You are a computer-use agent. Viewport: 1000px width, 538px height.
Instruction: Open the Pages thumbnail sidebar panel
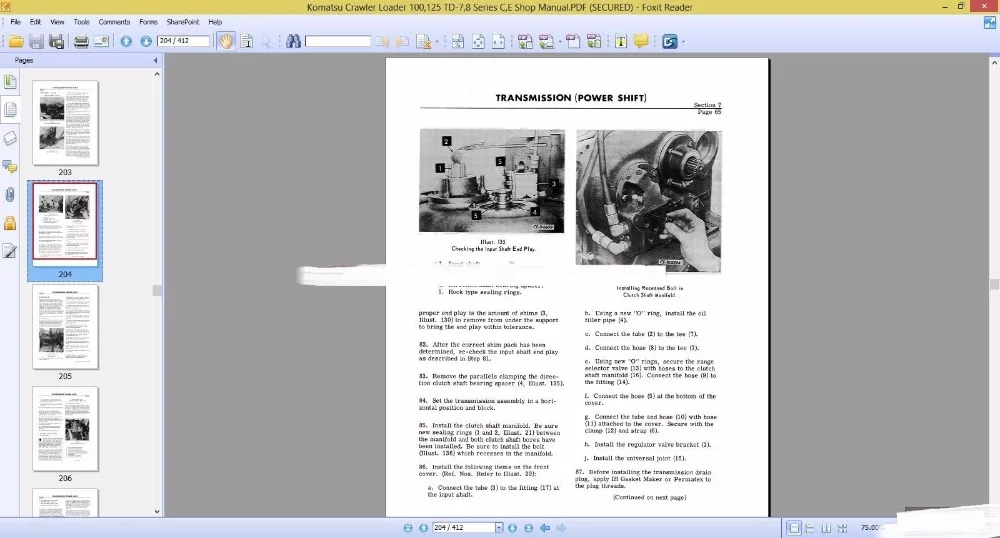pos(10,110)
